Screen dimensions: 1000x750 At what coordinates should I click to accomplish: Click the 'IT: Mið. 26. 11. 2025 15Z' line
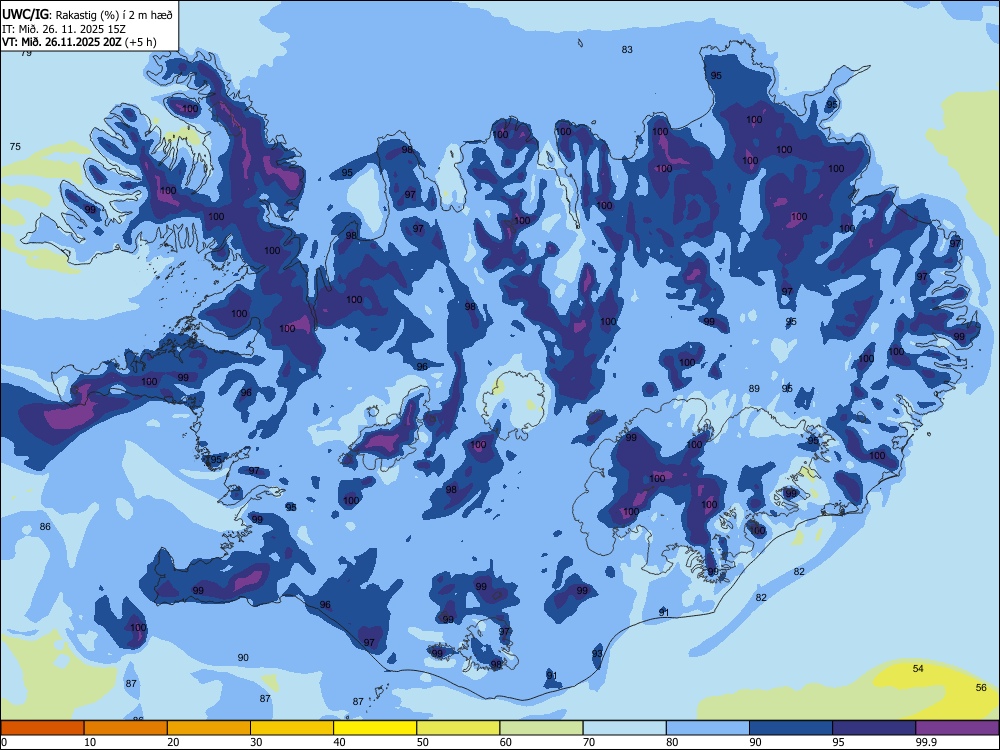pos(64,29)
